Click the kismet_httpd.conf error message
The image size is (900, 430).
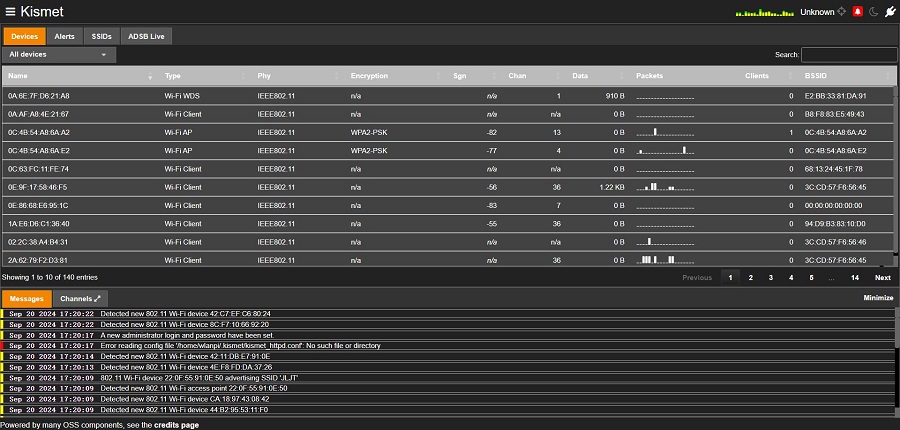(x=240, y=346)
